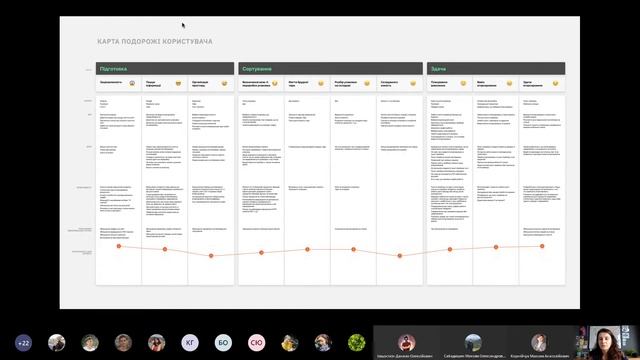The width and height of the screenshot is (640, 360).
Task: Click the 'Сортування' phase header
Action: click(x=331, y=69)
